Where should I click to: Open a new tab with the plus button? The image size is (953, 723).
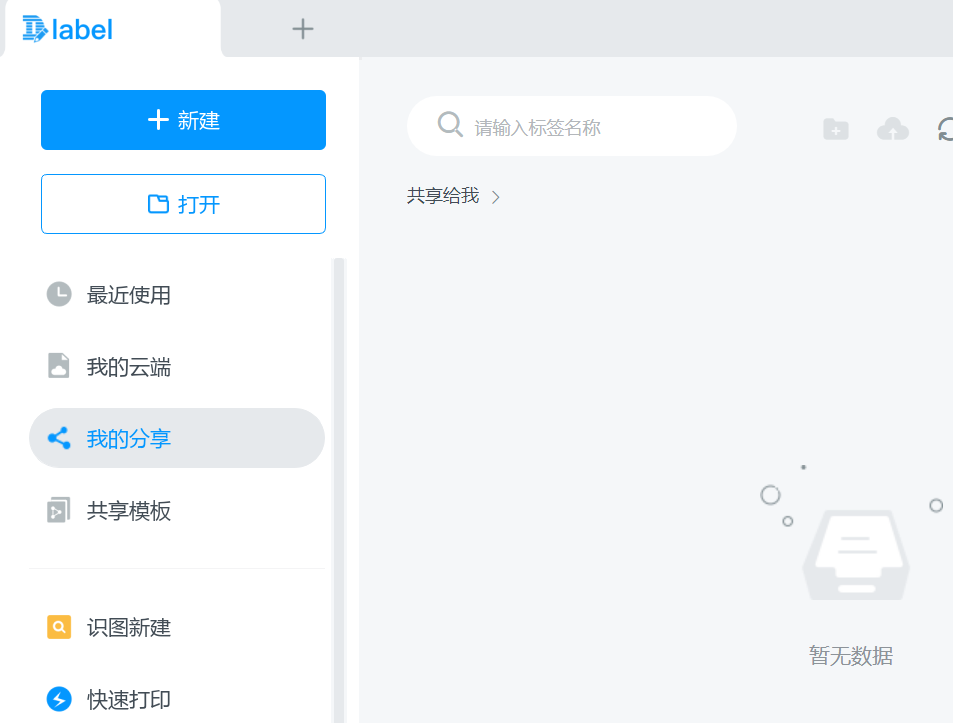[301, 29]
